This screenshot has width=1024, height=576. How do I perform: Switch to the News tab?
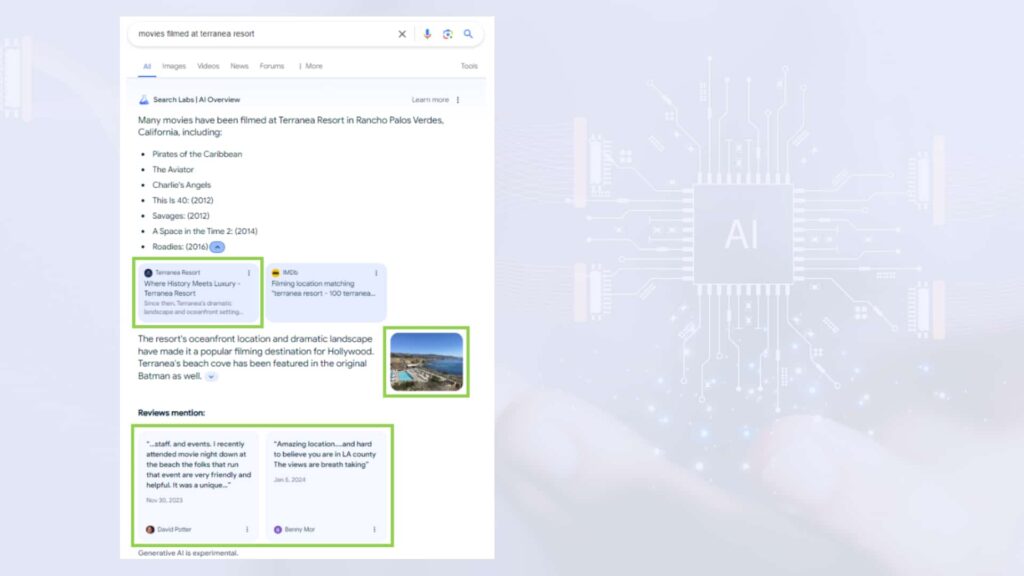click(x=239, y=67)
